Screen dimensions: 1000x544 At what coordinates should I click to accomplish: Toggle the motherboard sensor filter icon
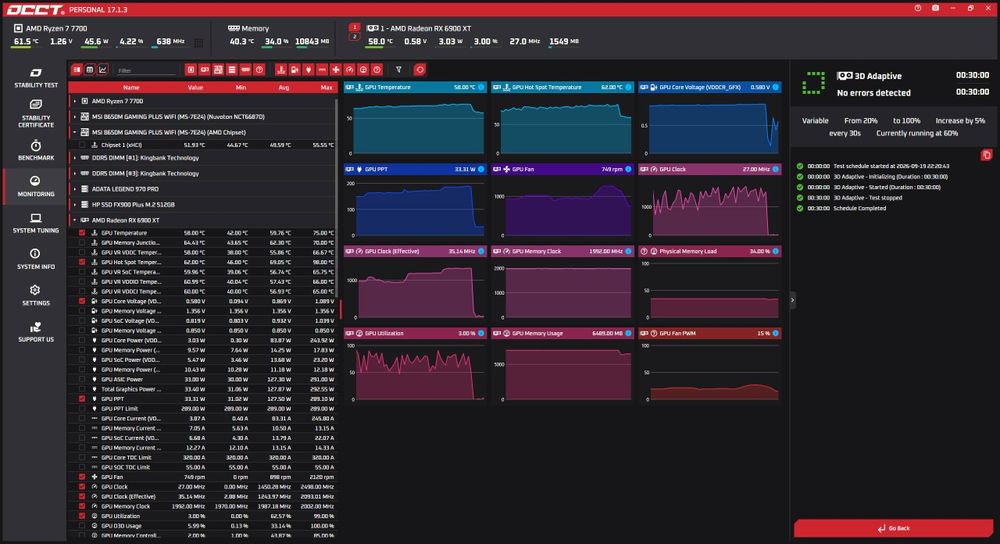(x=218, y=70)
